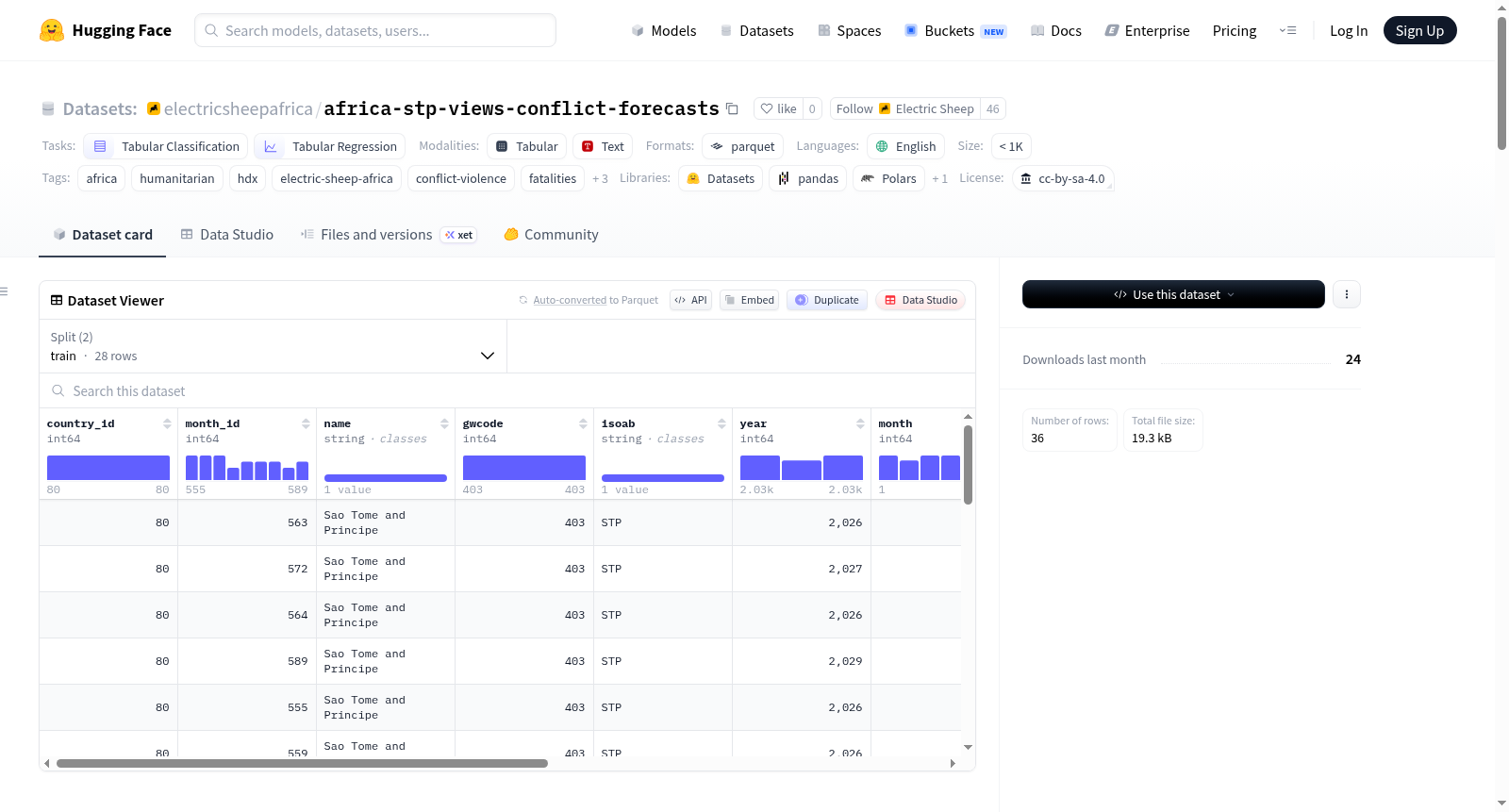The width and height of the screenshot is (1509, 812).
Task: Open Datasets in the navigation bar
Action: (x=756, y=30)
